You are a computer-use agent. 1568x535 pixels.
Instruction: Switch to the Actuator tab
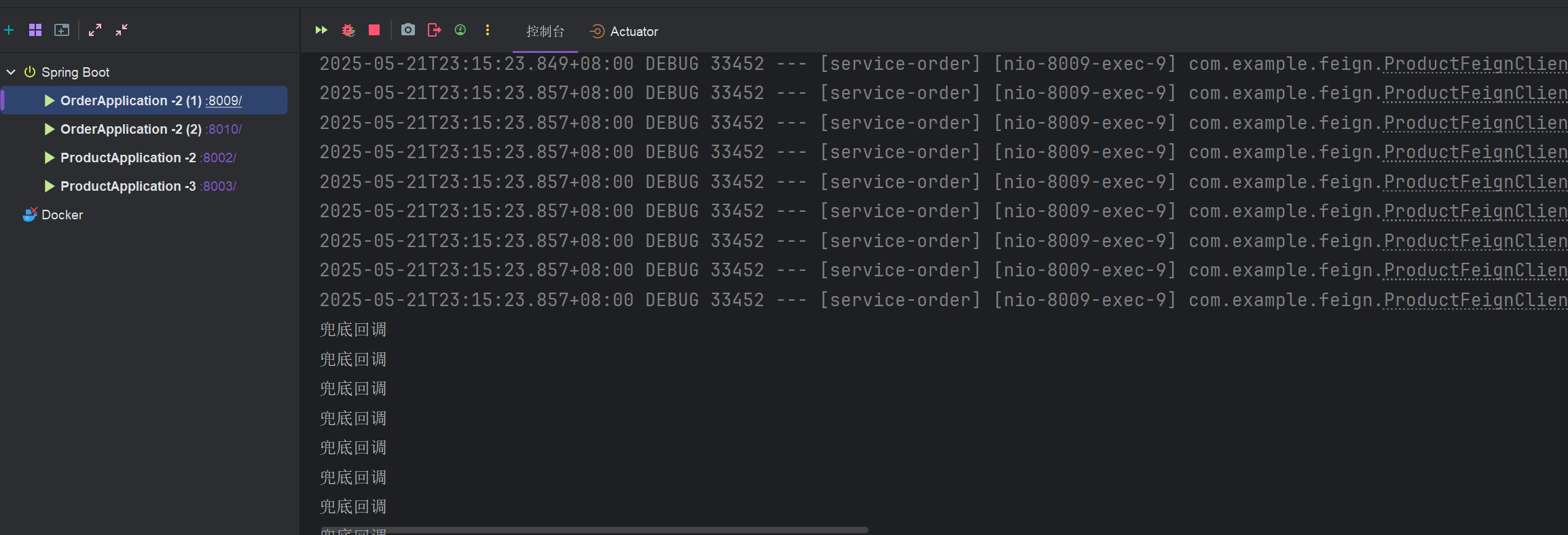(624, 31)
